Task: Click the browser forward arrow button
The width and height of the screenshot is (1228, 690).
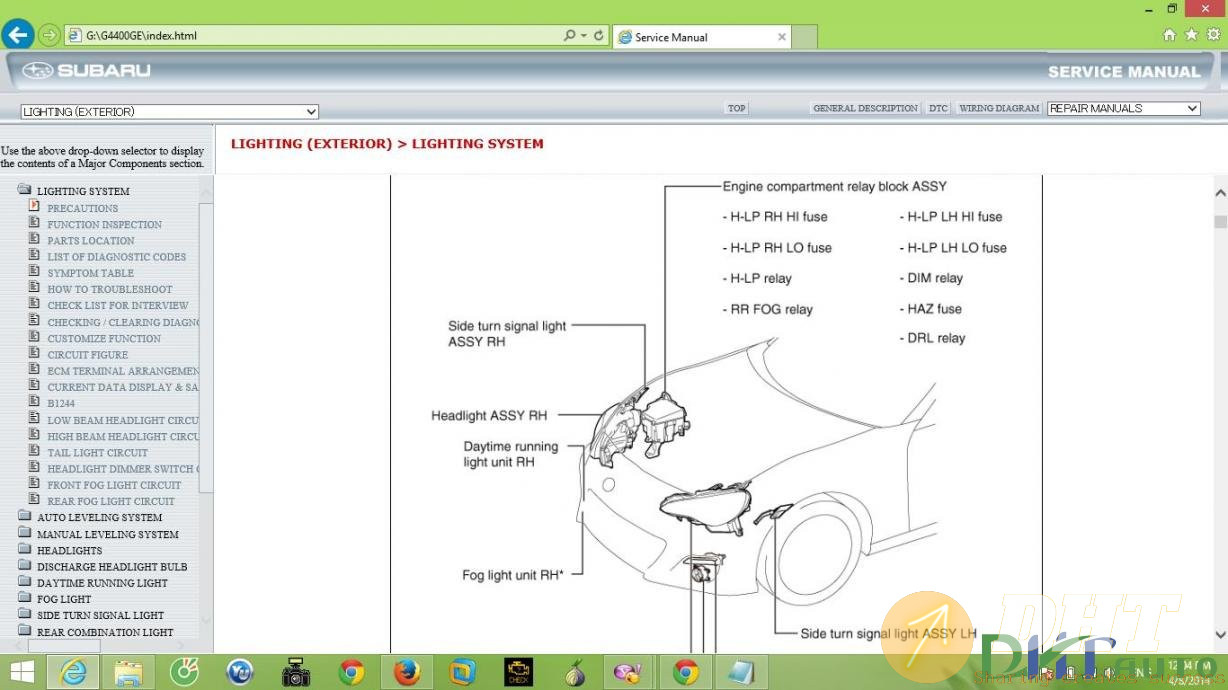Action: click(48, 35)
